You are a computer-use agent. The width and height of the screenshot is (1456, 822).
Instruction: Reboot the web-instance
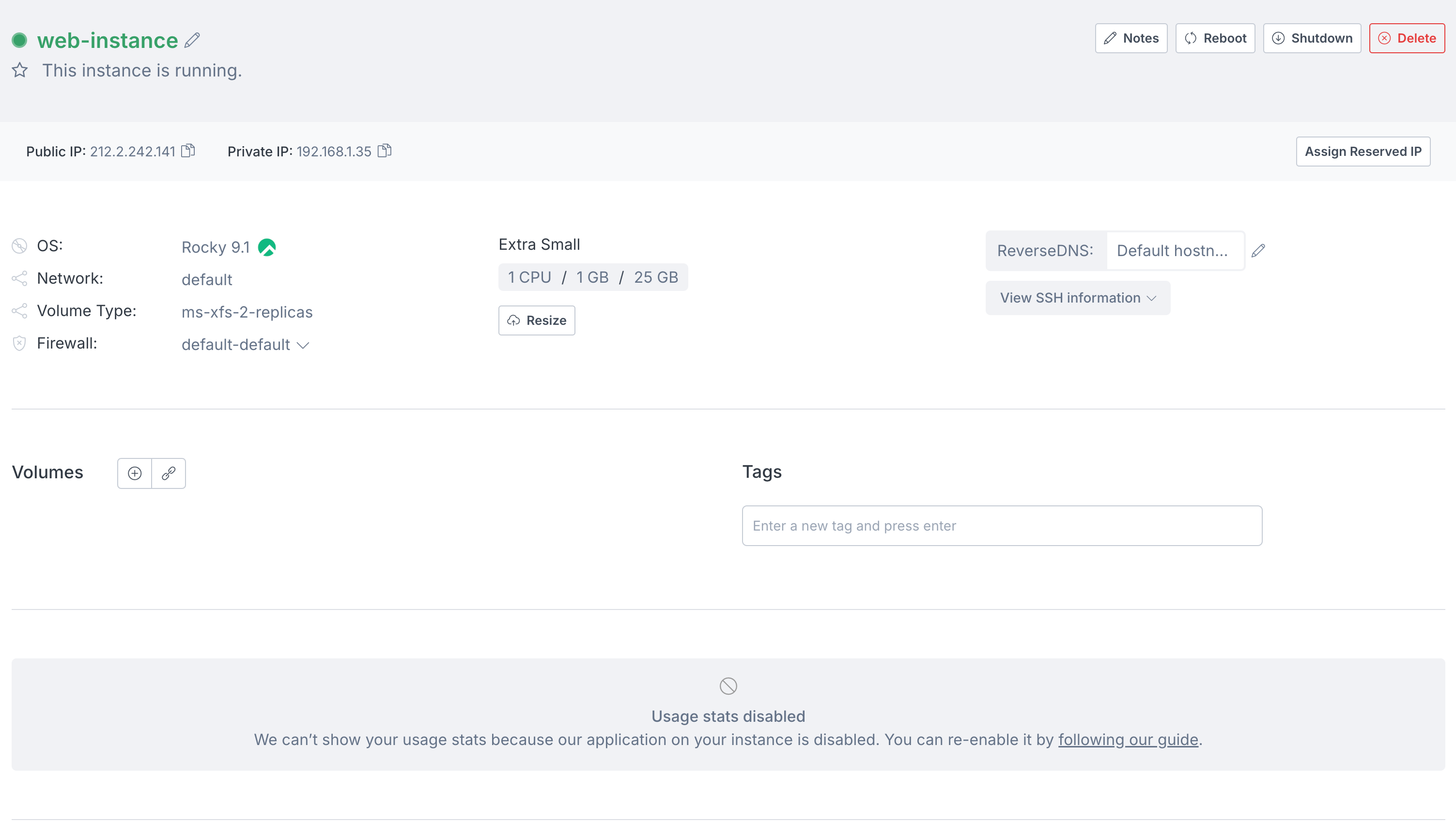pos(1215,38)
